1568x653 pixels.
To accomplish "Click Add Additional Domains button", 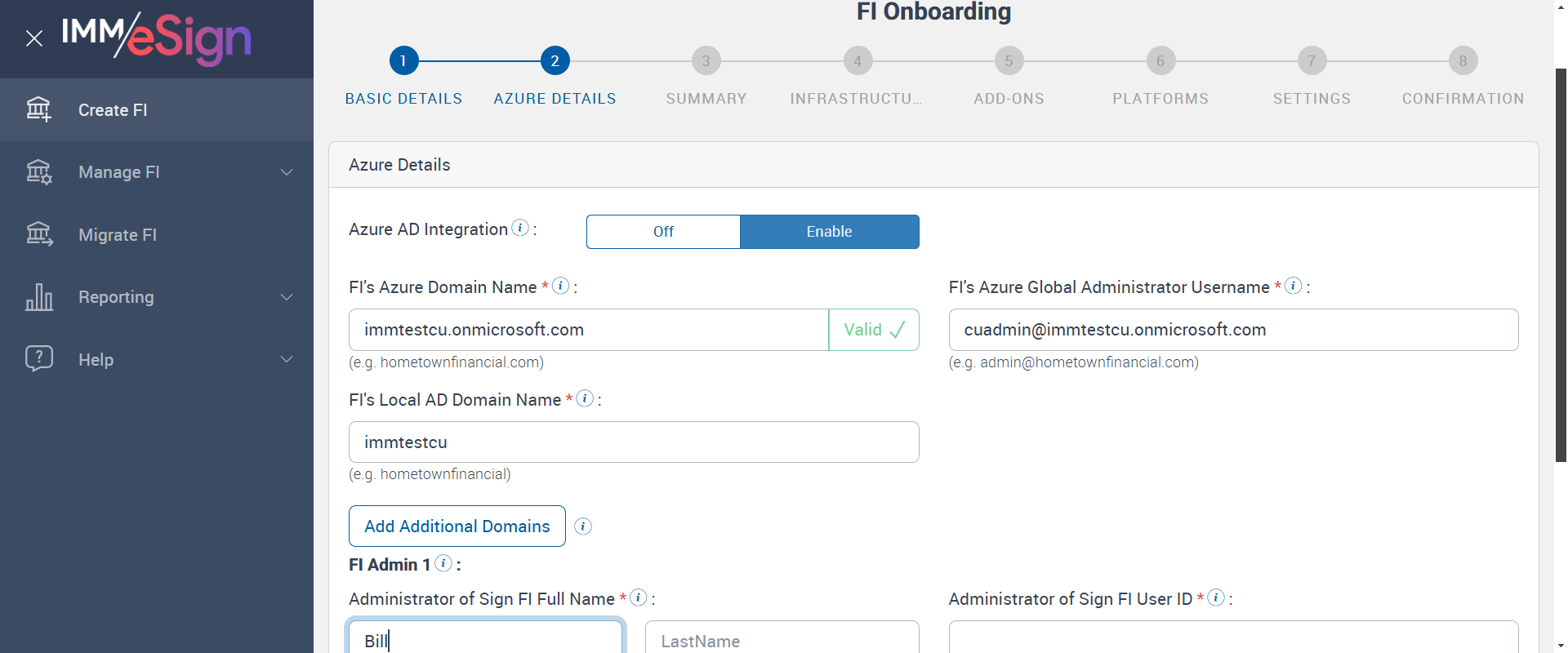I will tap(457, 526).
